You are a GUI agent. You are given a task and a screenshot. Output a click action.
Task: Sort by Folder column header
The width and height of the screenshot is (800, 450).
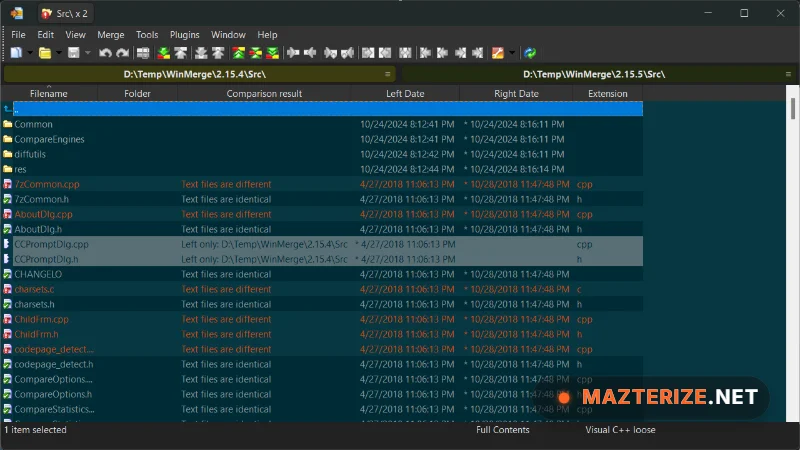pyautogui.click(x=137, y=93)
